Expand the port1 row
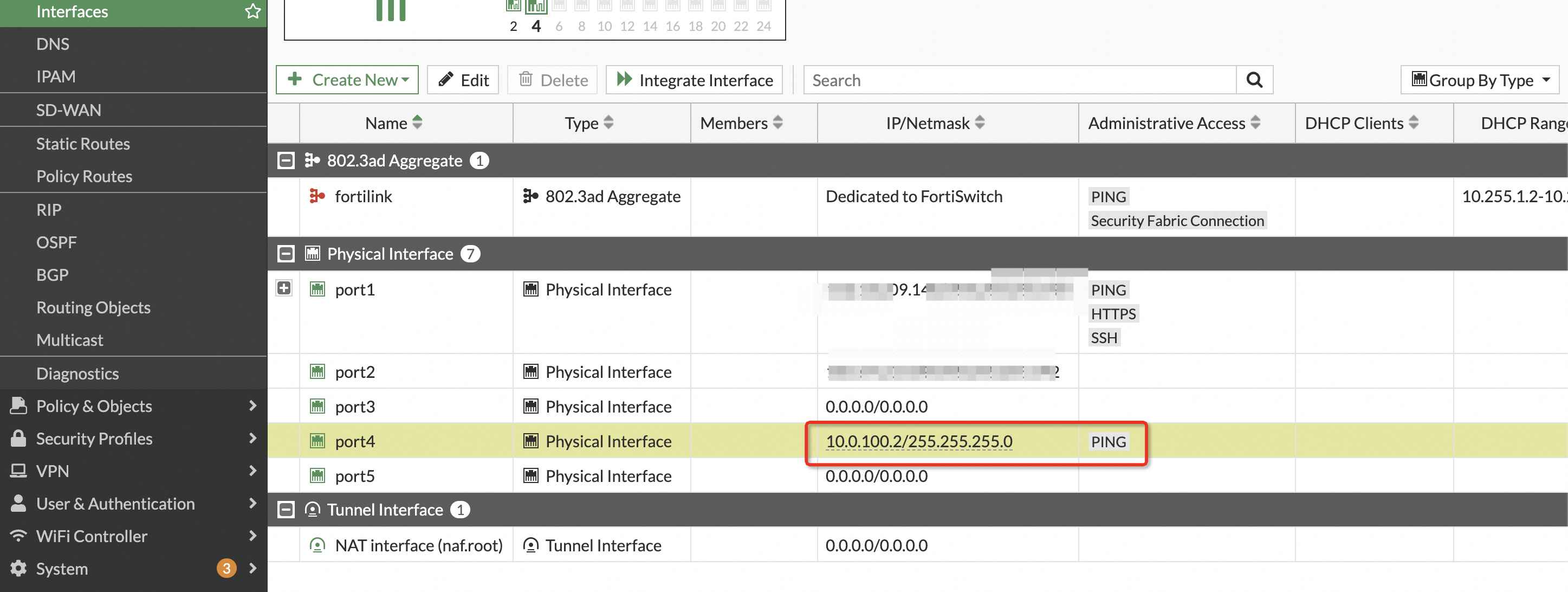Viewport: 1568px width, 592px height. click(284, 287)
